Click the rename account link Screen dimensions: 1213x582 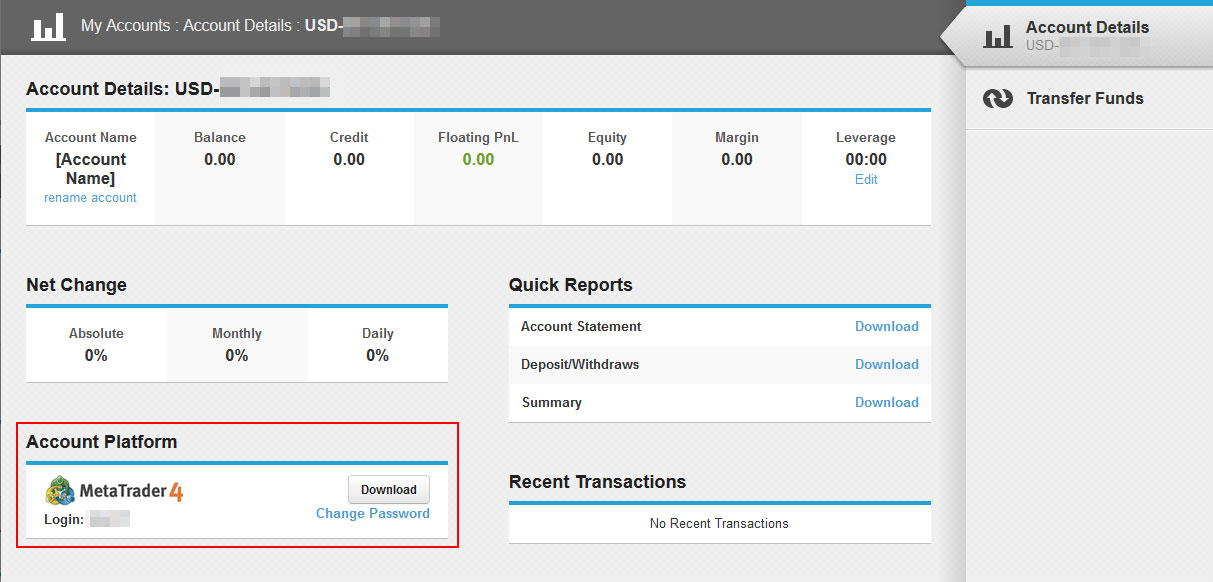pyautogui.click(x=90, y=198)
